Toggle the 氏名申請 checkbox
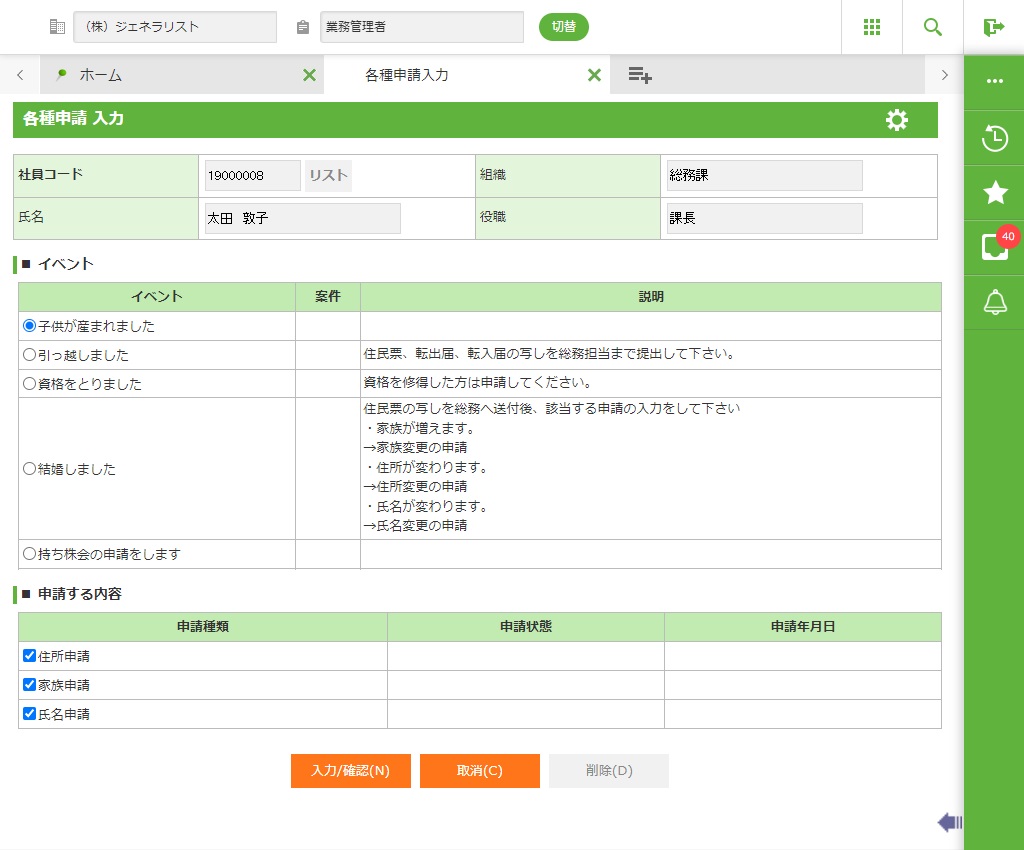 point(29,714)
